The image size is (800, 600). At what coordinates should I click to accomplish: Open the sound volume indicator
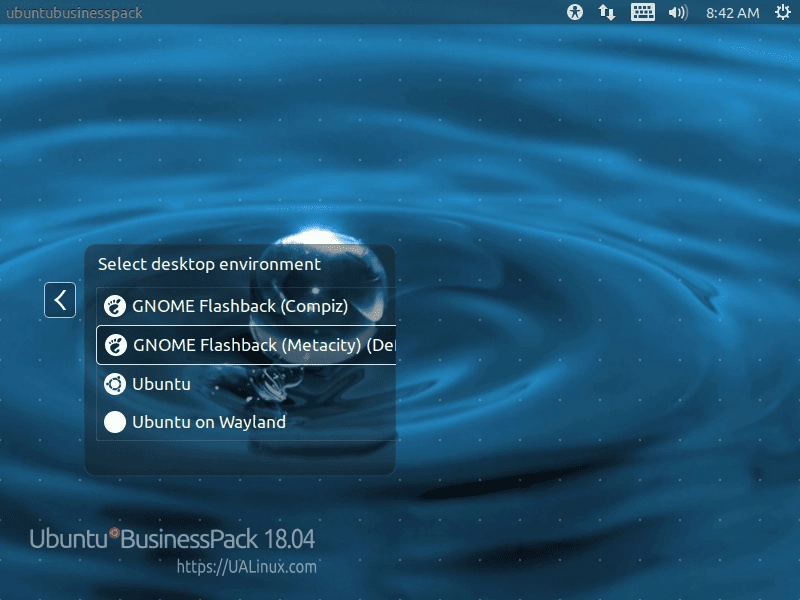678,12
